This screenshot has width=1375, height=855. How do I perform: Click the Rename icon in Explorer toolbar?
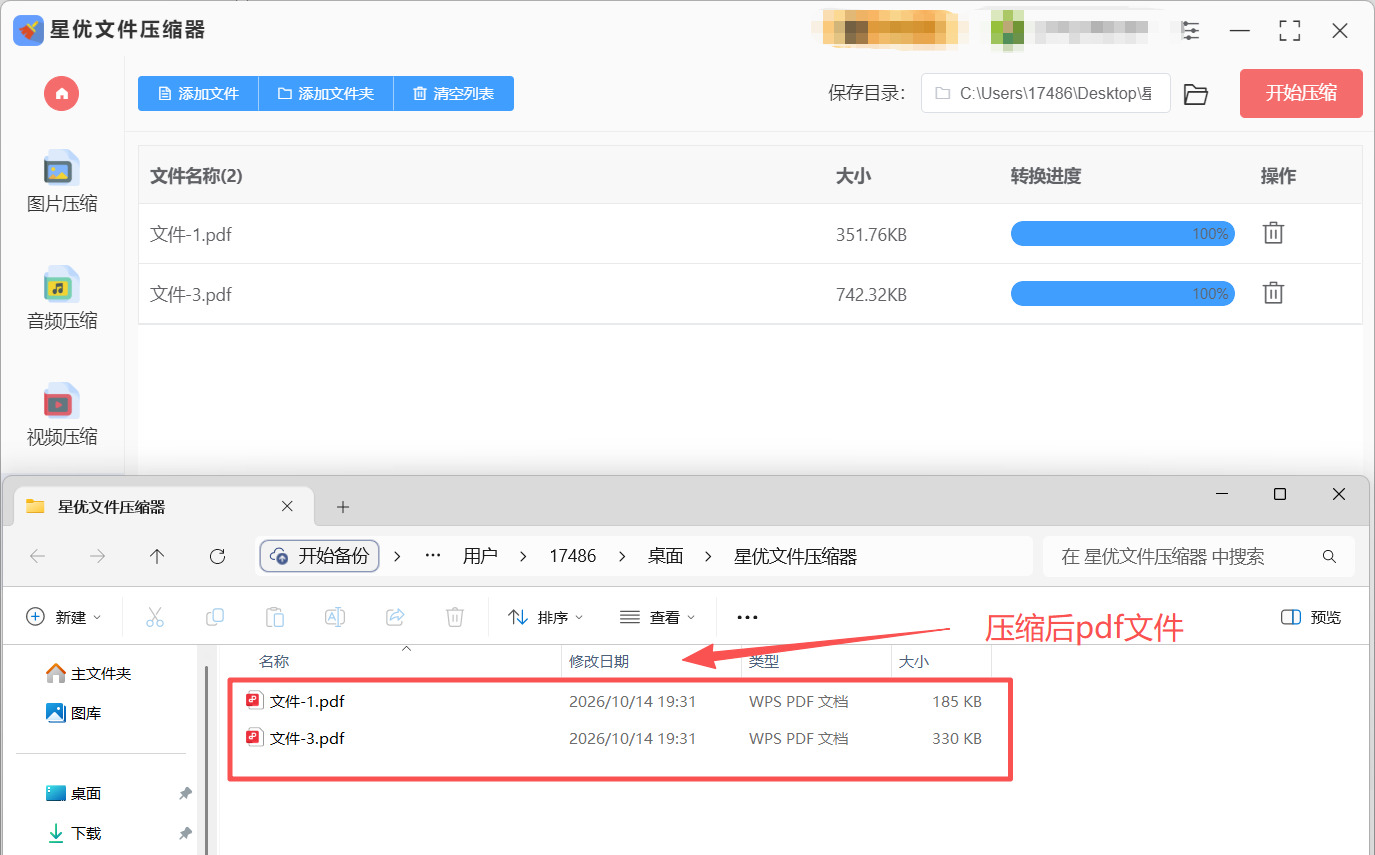335,617
